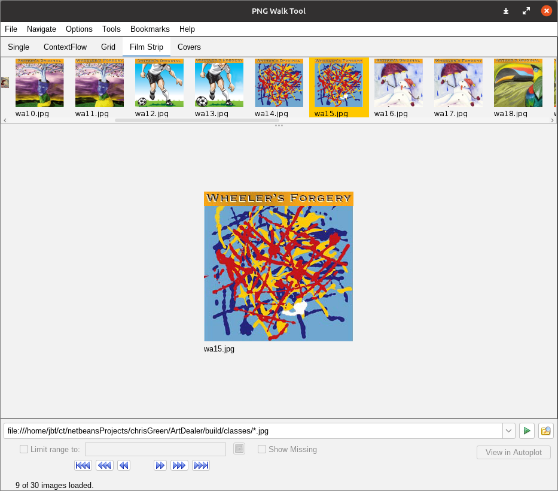Enable the Limit range to checkbox
Image resolution: width=558 pixels, height=491 pixels.
23,449
